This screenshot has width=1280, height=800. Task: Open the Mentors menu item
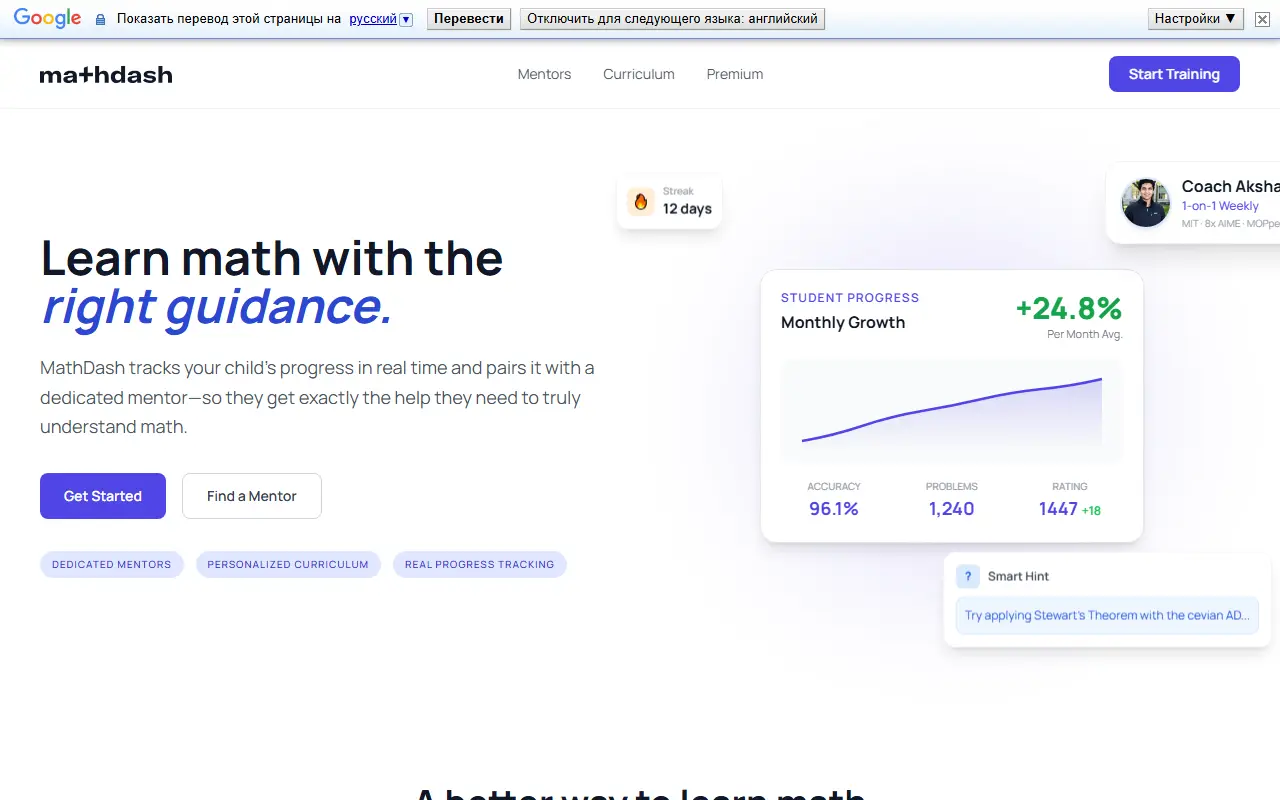(x=544, y=74)
